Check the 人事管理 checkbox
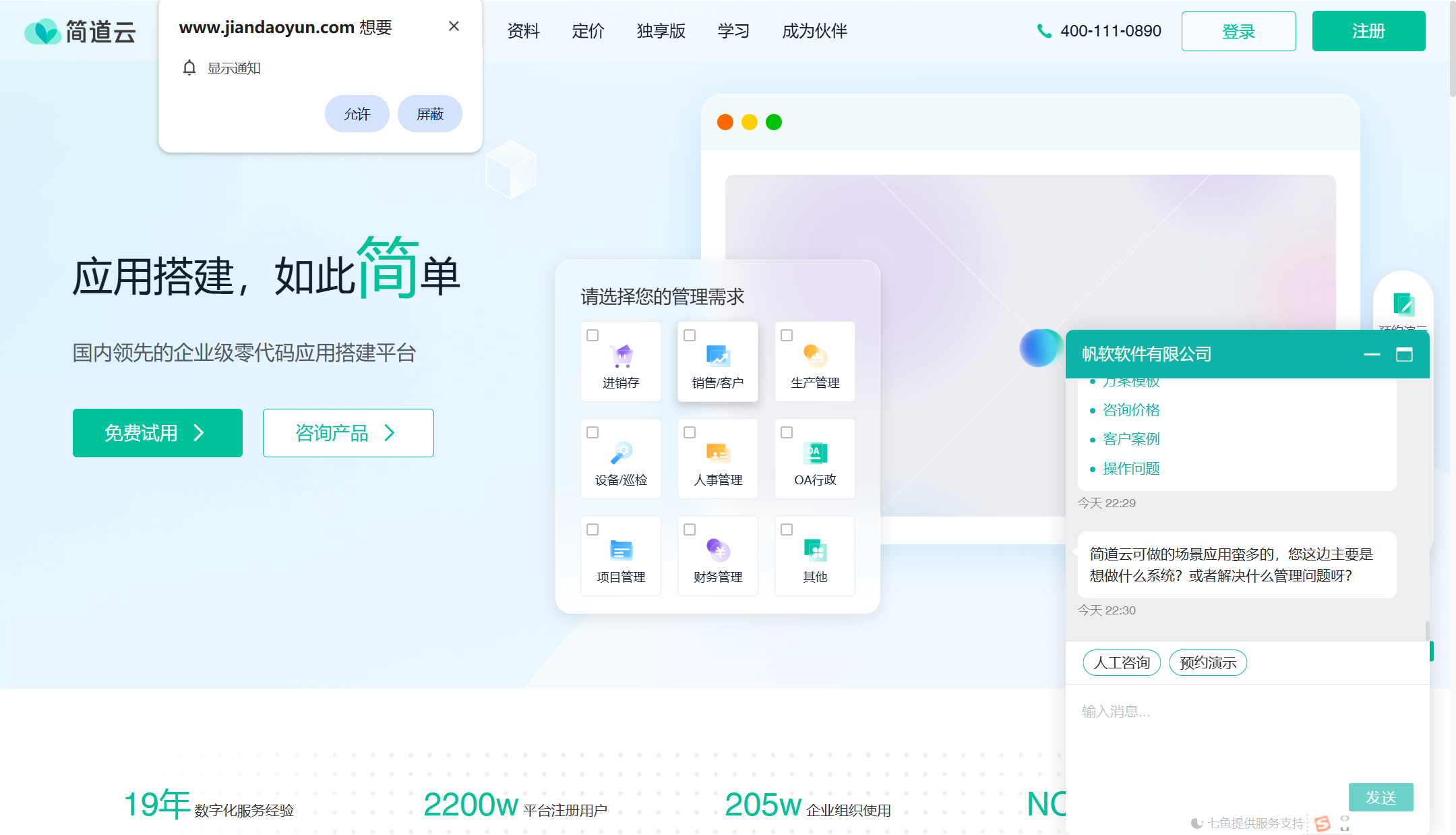 click(690, 432)
